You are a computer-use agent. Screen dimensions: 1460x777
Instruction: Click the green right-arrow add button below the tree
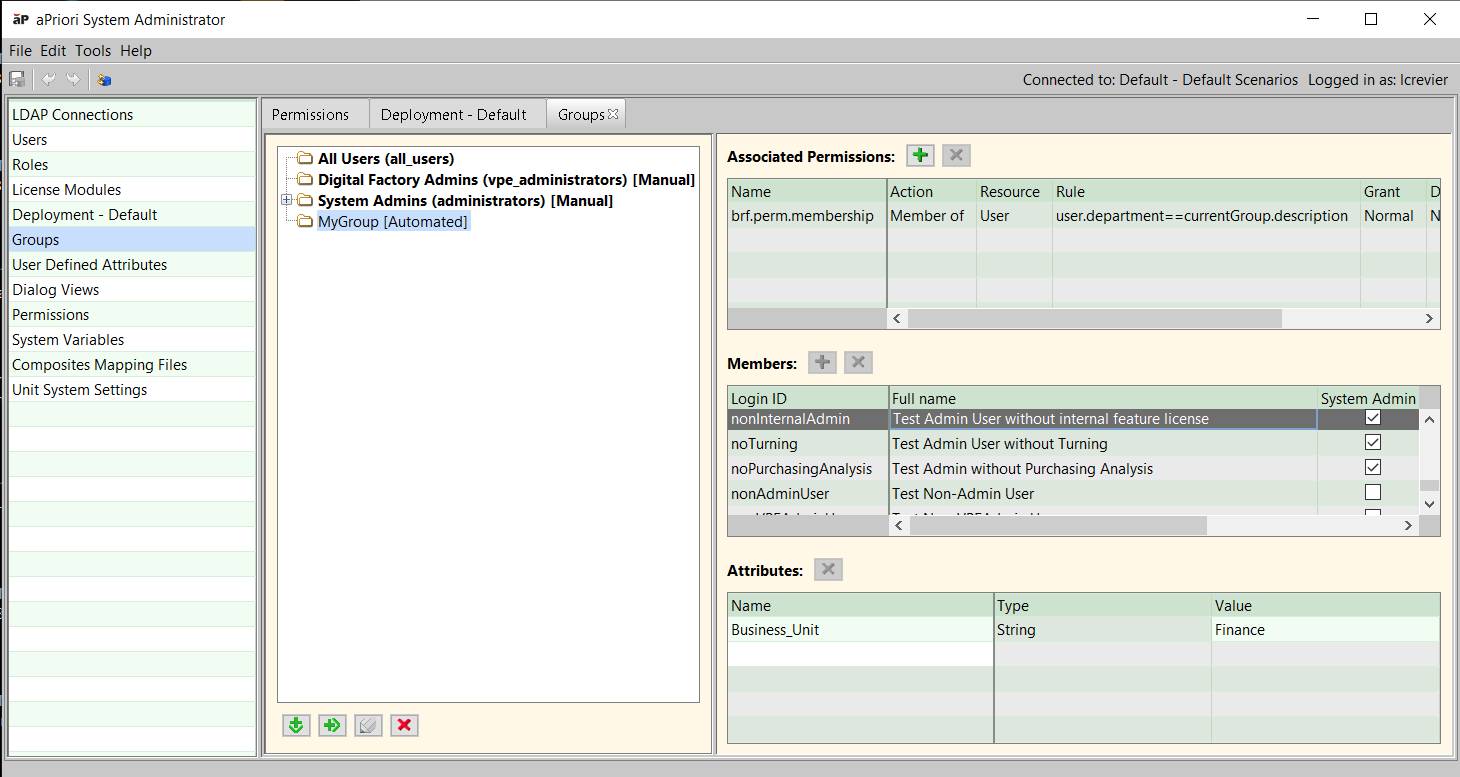332,725
